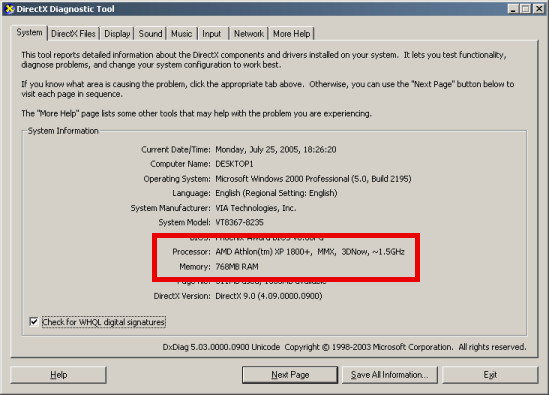Click the computer name 'DESKTOP1'

click(234, 164)
